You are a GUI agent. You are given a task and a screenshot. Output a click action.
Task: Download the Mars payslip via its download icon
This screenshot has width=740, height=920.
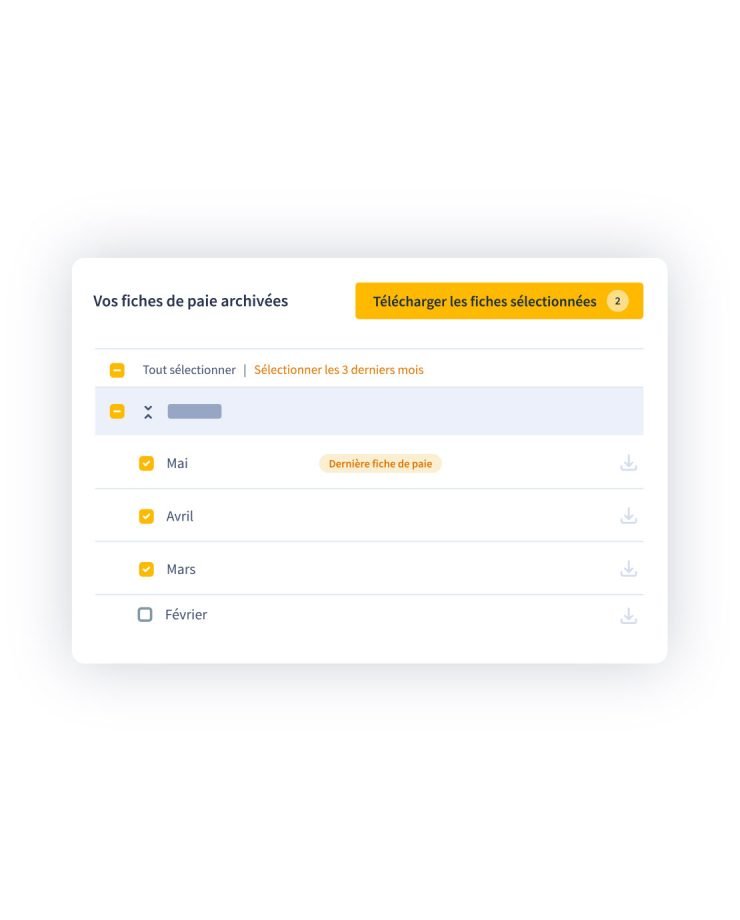(629, 569)
